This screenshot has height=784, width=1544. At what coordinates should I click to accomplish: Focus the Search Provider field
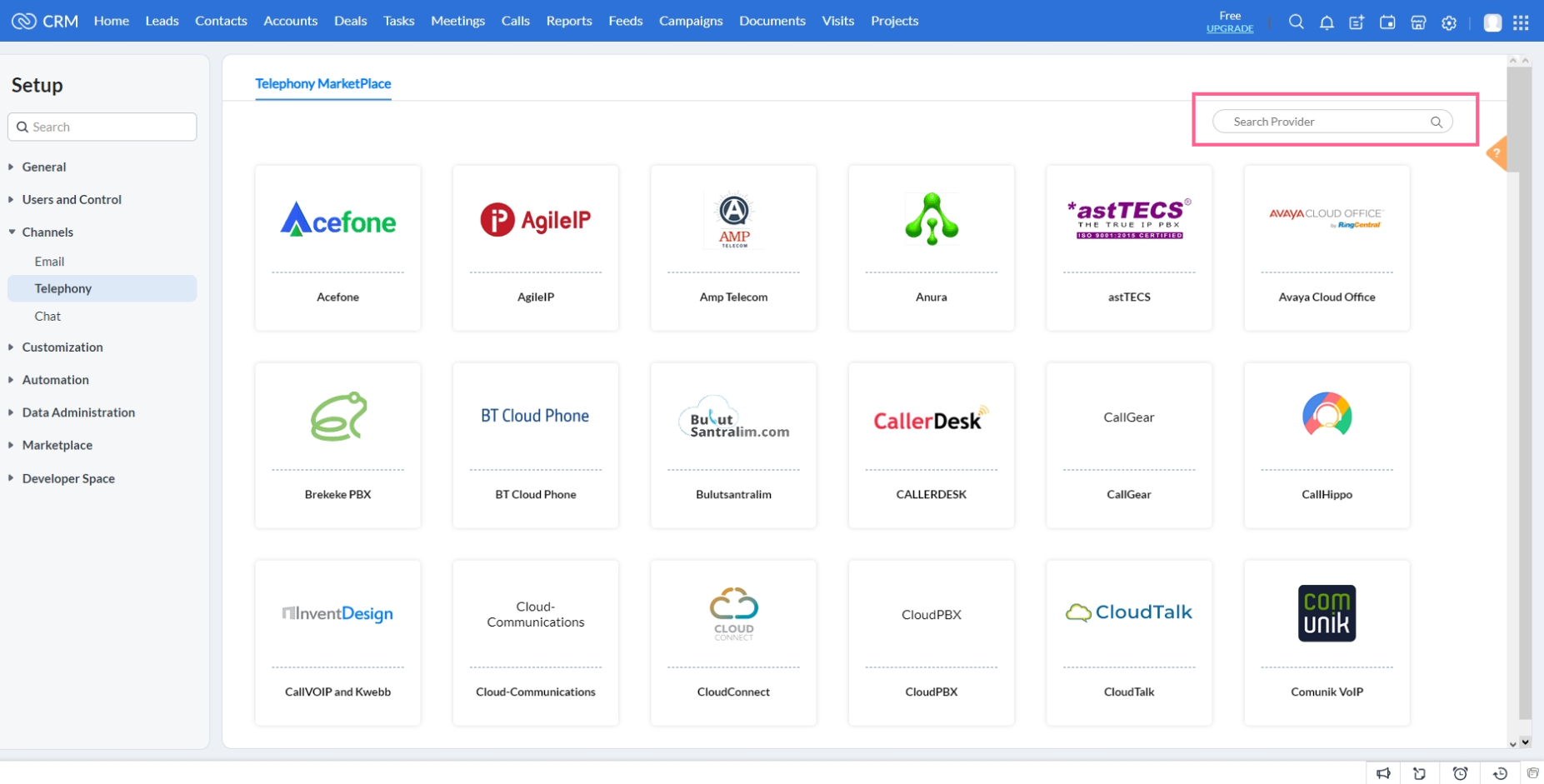click(1332, 122)
